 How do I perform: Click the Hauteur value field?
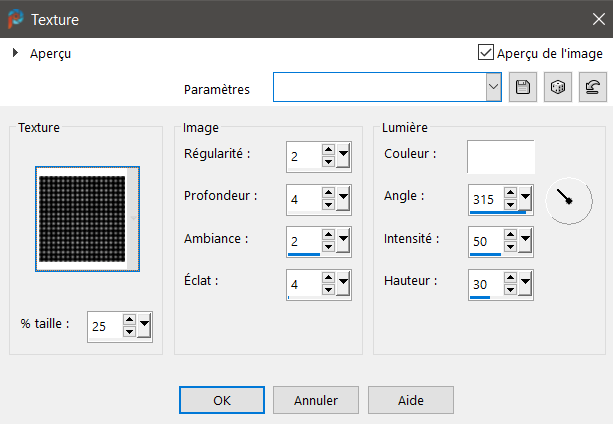coord(484,285)
